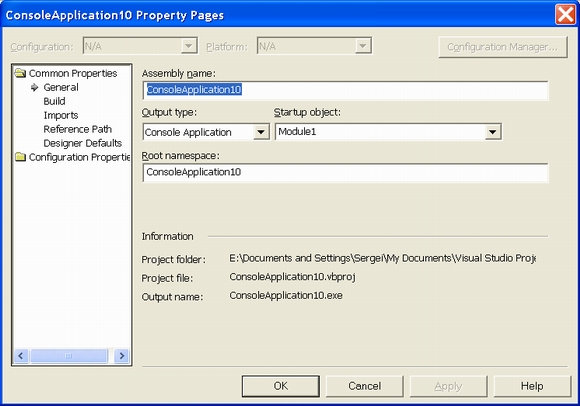The image size is (580, 406).
Task: Click the Common Properties open folder icon
Action: coord(20,73)
